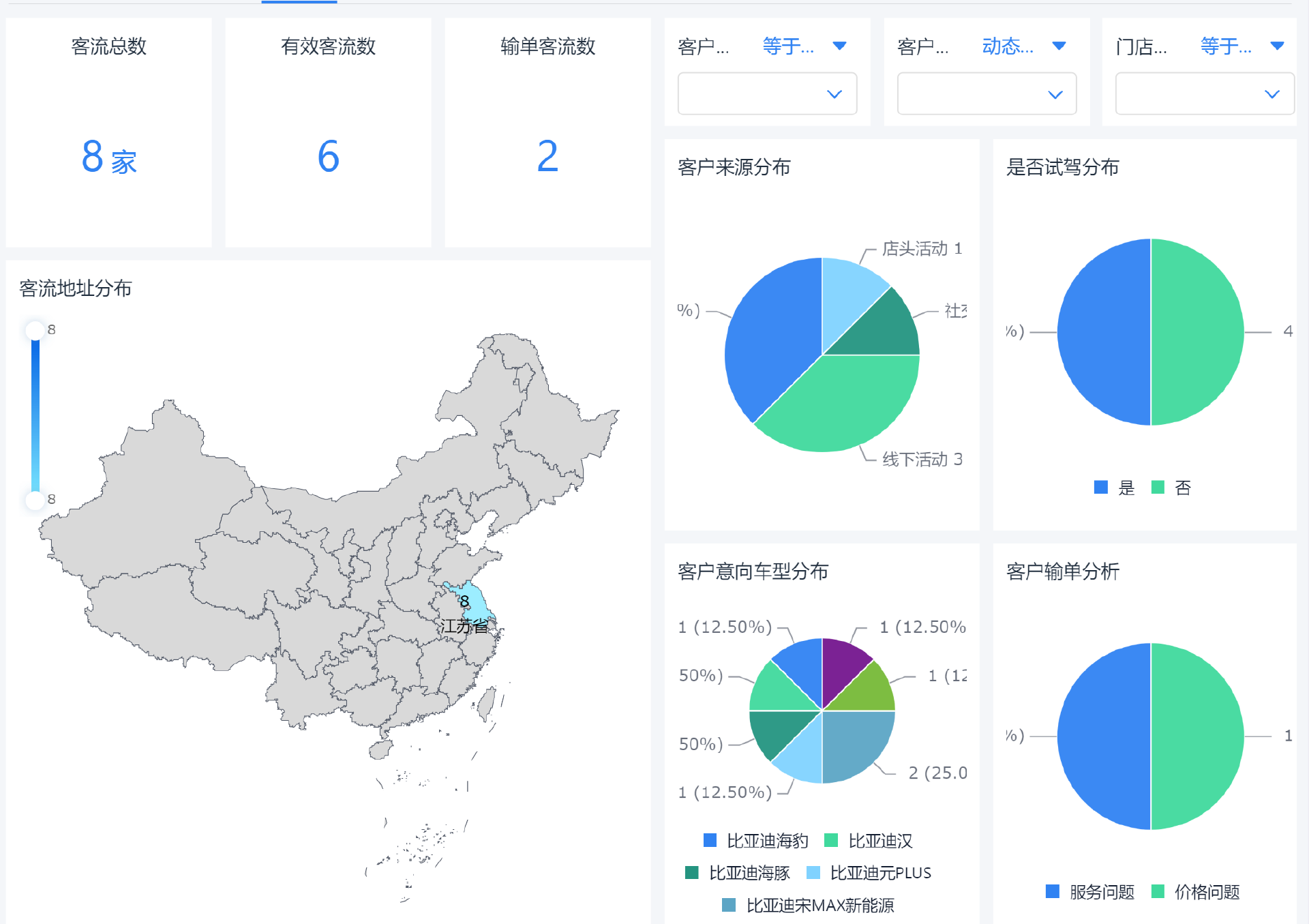Click the top handle of map value slider
The height and width of the screenshot is (924, 1309).
tap(35, 331)
